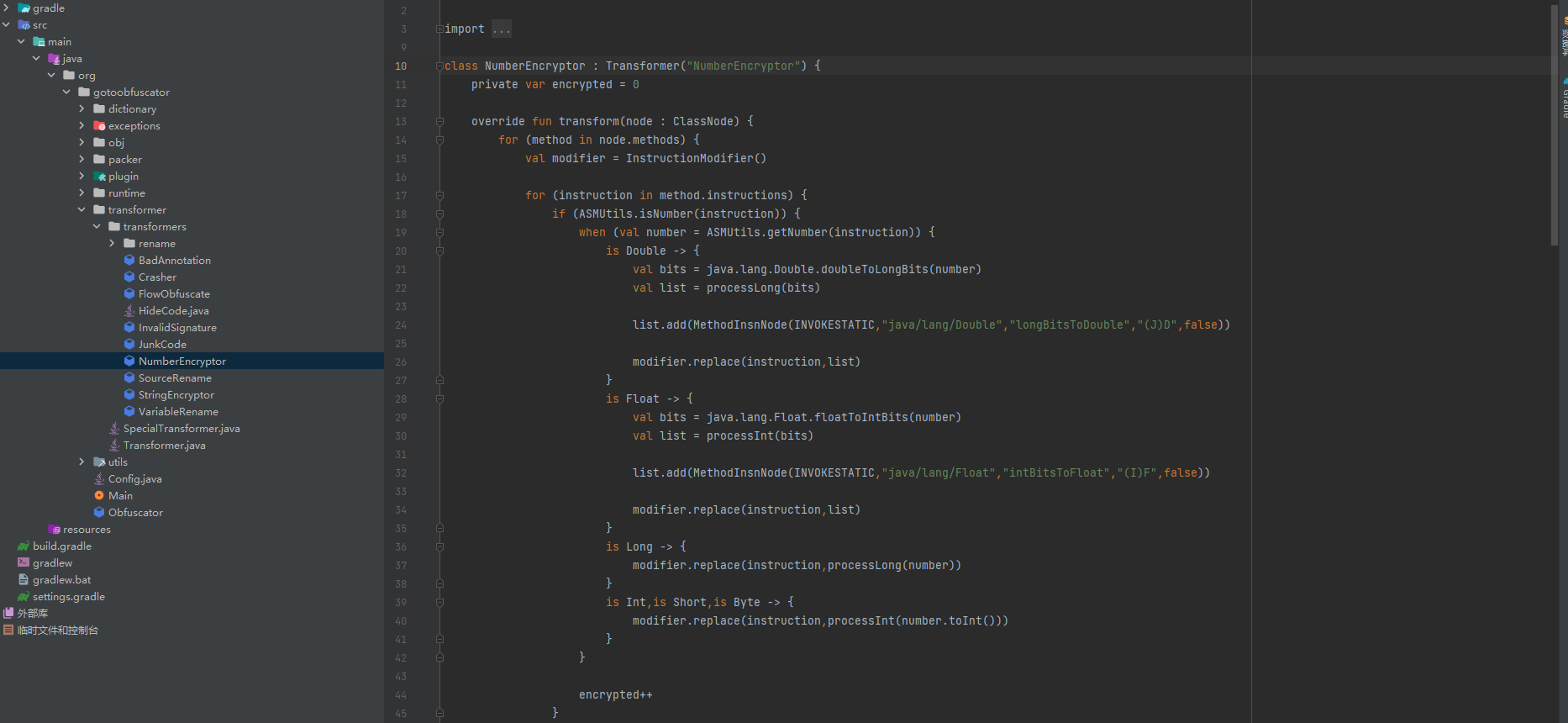Click the StringEncryptor class icon
1568x723 pixels.
coord(129,394)
